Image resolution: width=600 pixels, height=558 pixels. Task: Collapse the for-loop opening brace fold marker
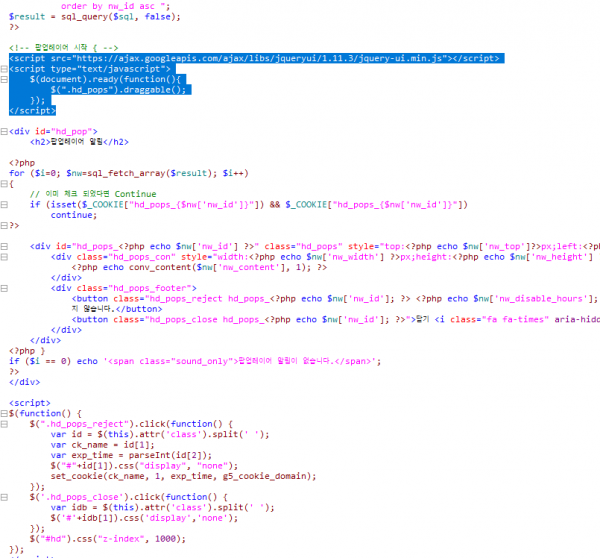pos(4,184)
